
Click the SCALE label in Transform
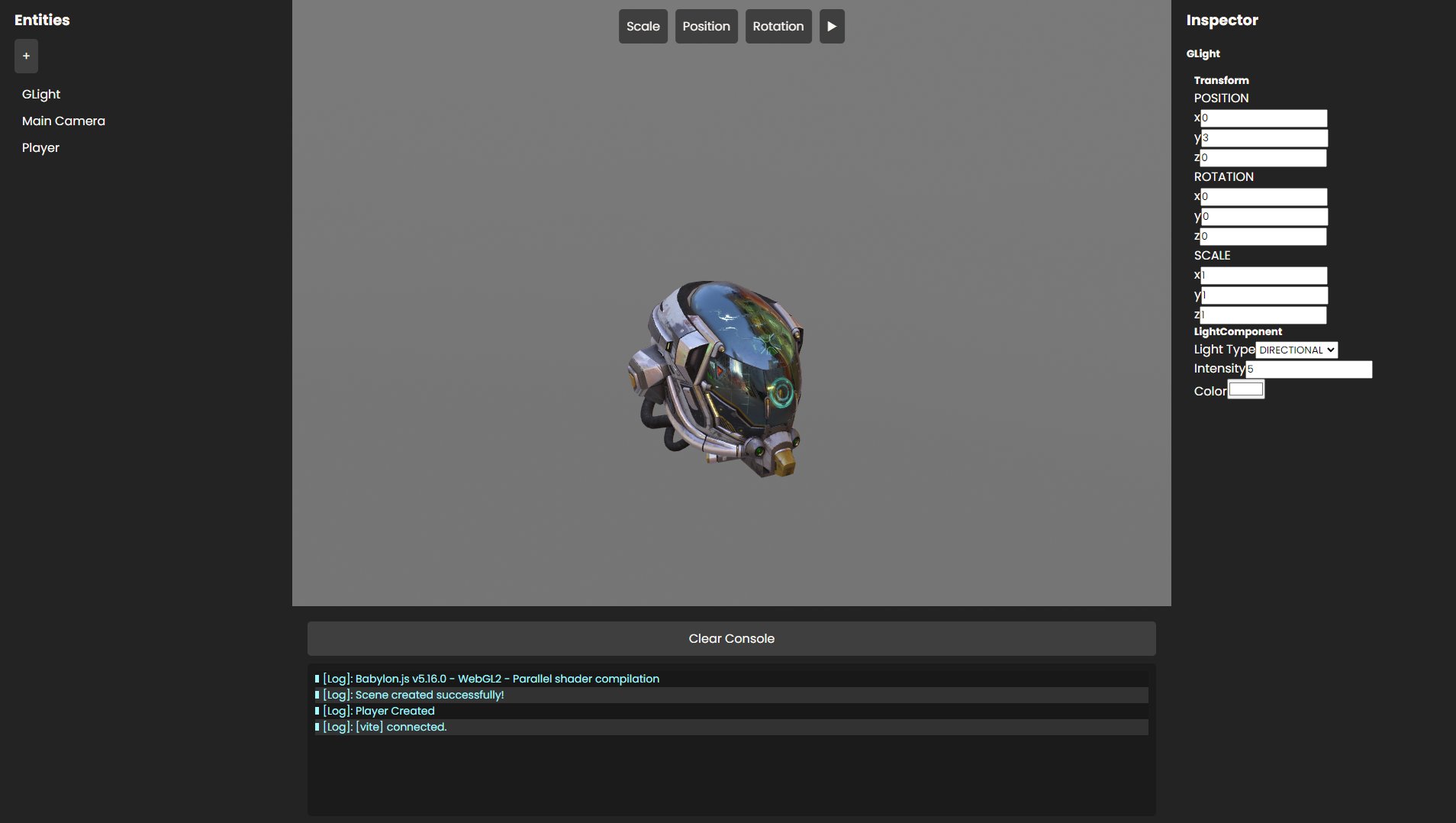[x=1212, y=256]
